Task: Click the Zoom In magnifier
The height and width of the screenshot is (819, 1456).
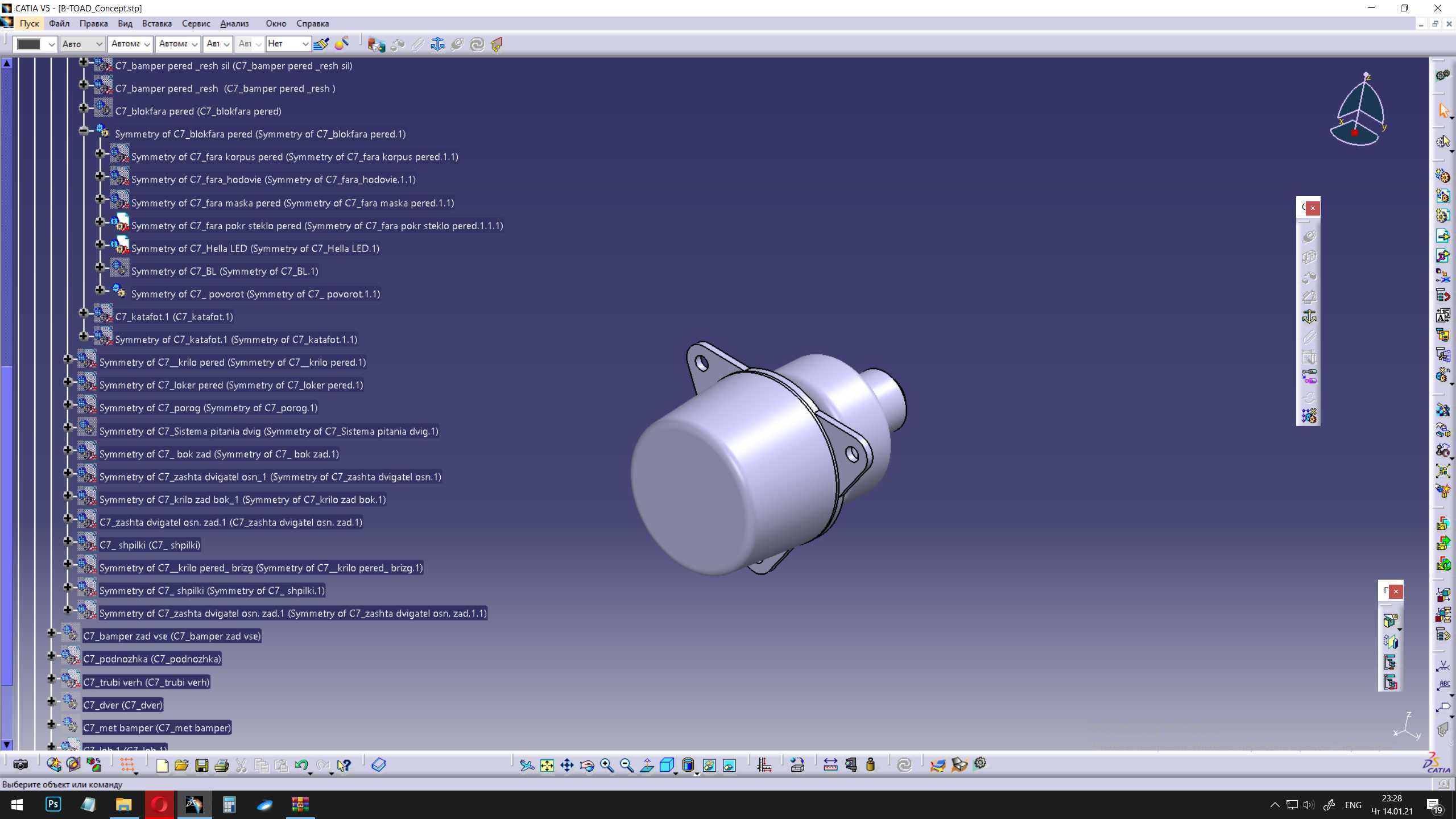Action: point(607,766)
